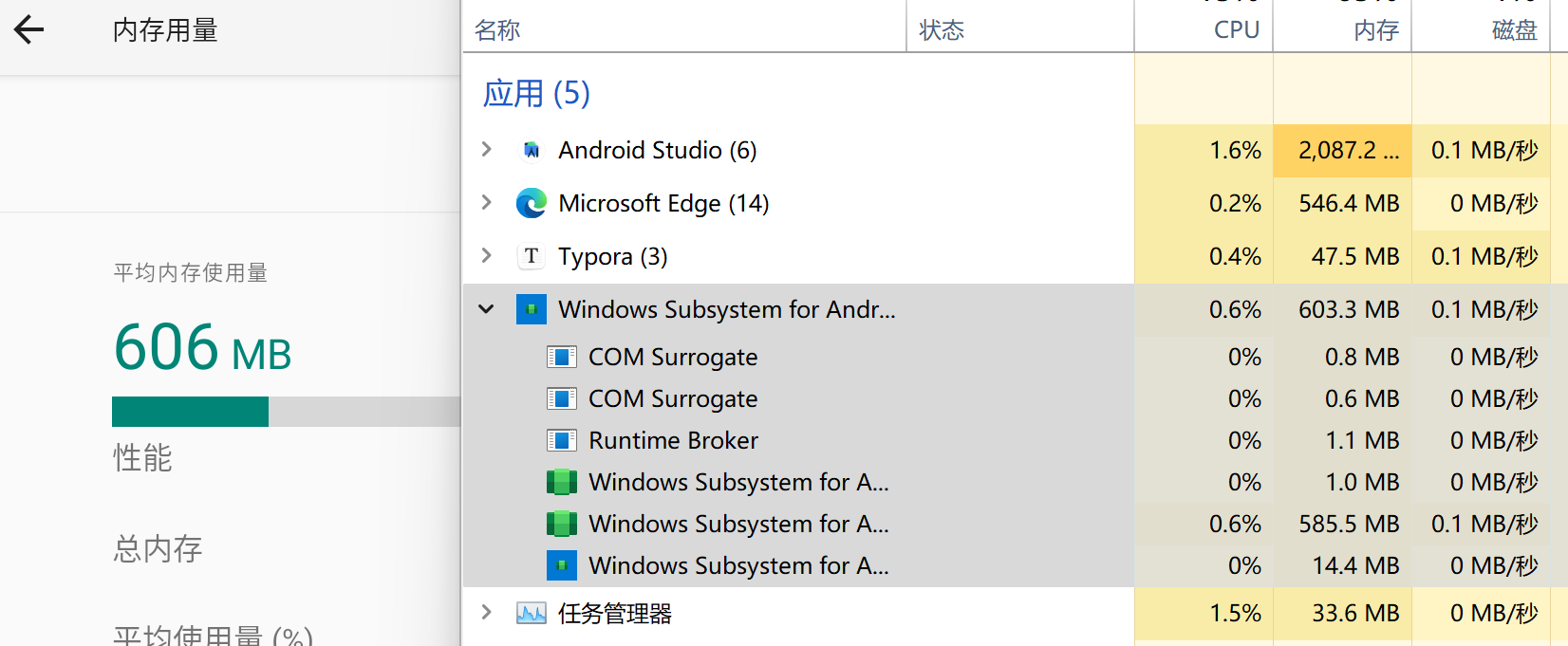Viewport: 1568px width, 646px height.
Task: Click the Android Studio app icon
Action: tap(532, 151)
